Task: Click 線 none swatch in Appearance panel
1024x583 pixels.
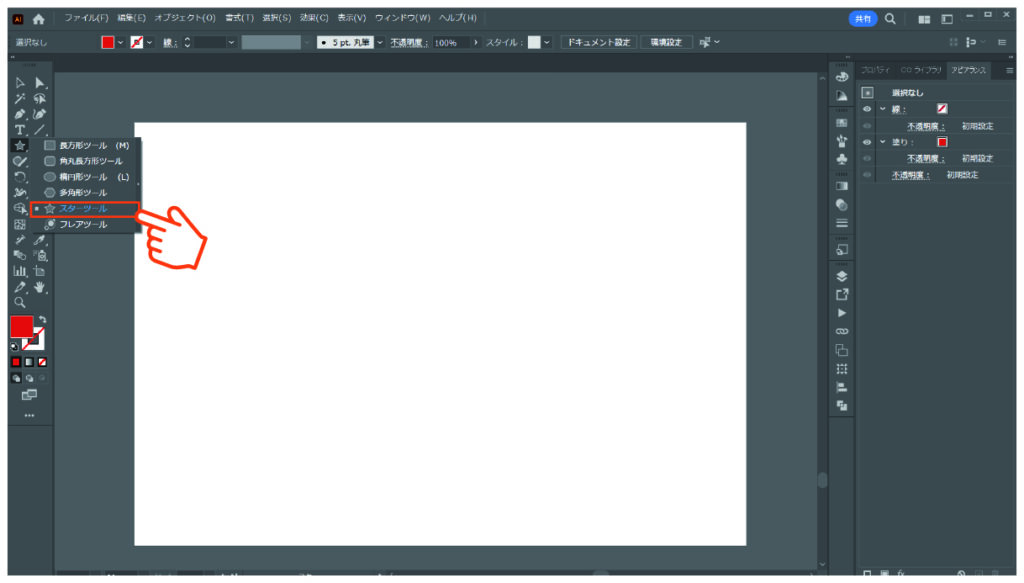Action: 942,109
